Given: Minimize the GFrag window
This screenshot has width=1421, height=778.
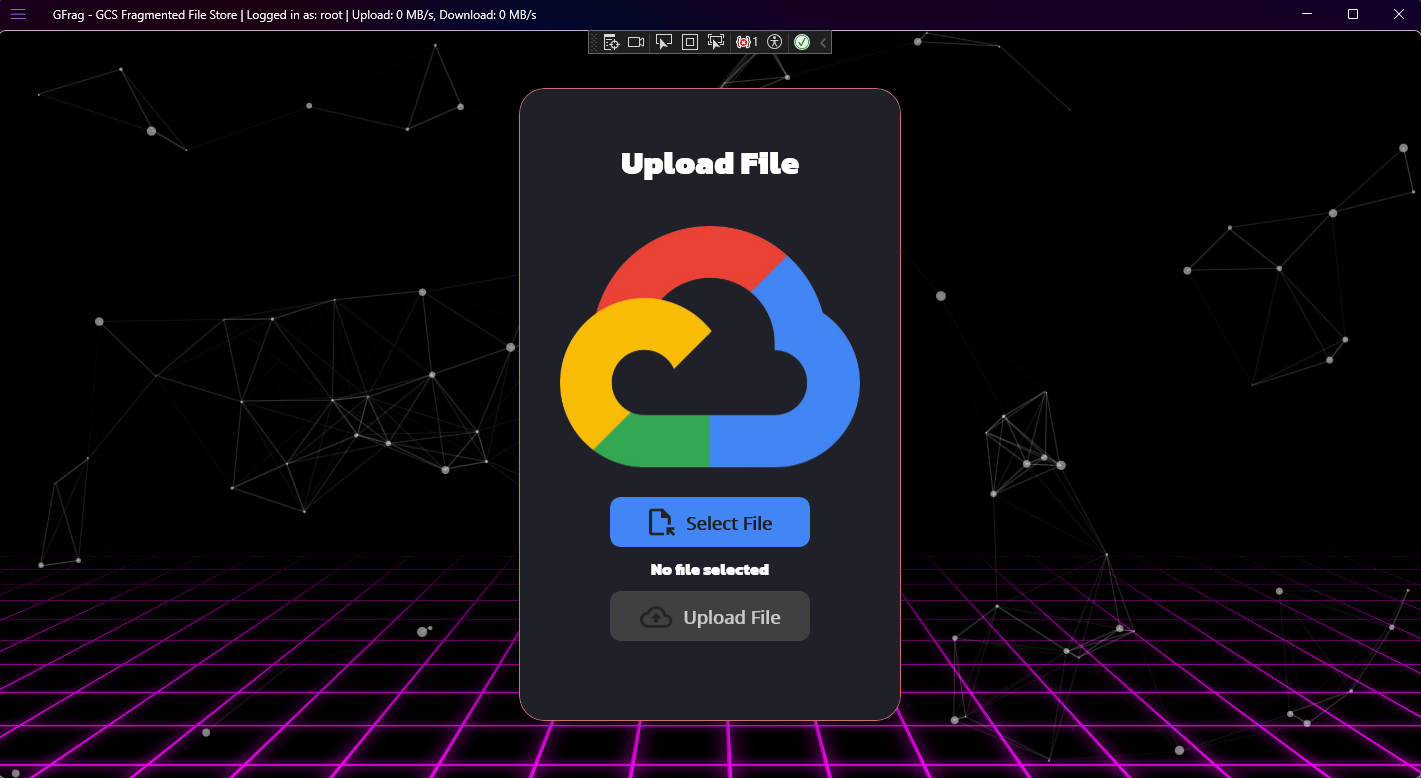Looking at the screenshot, I should tap(1307, 14).
